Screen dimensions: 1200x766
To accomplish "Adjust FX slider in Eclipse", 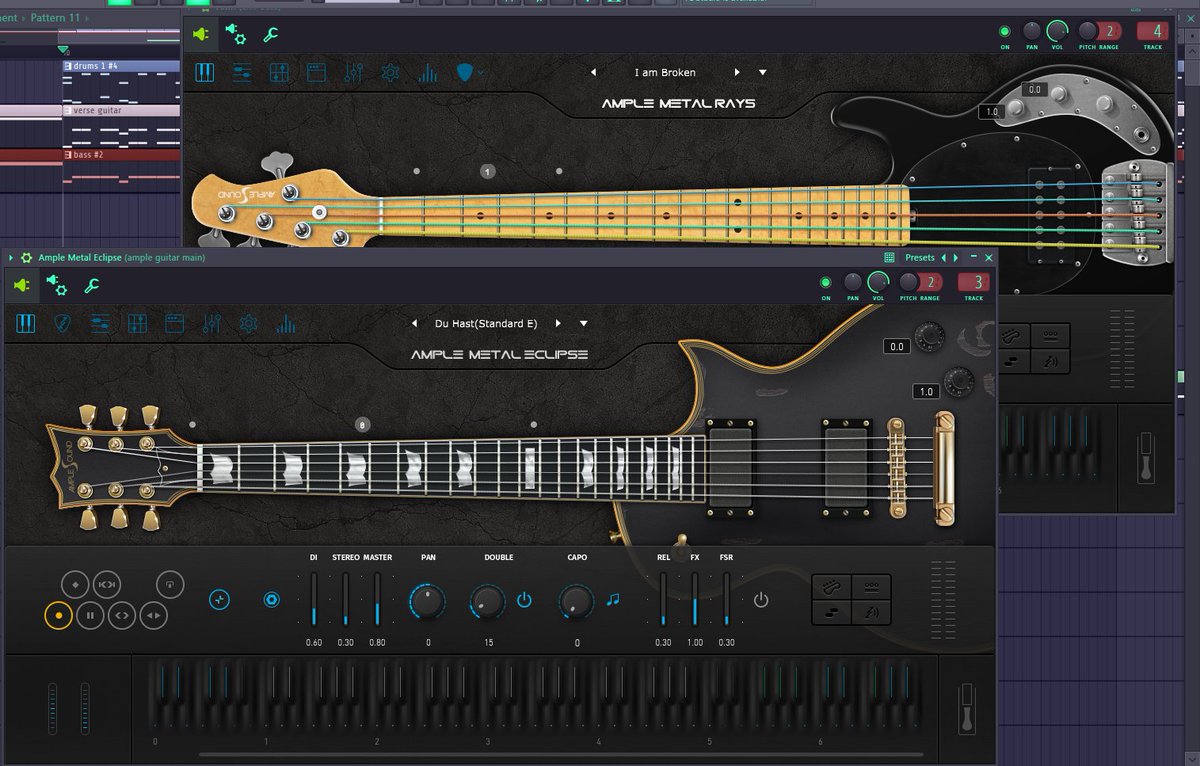I will (x=694, y=600).
